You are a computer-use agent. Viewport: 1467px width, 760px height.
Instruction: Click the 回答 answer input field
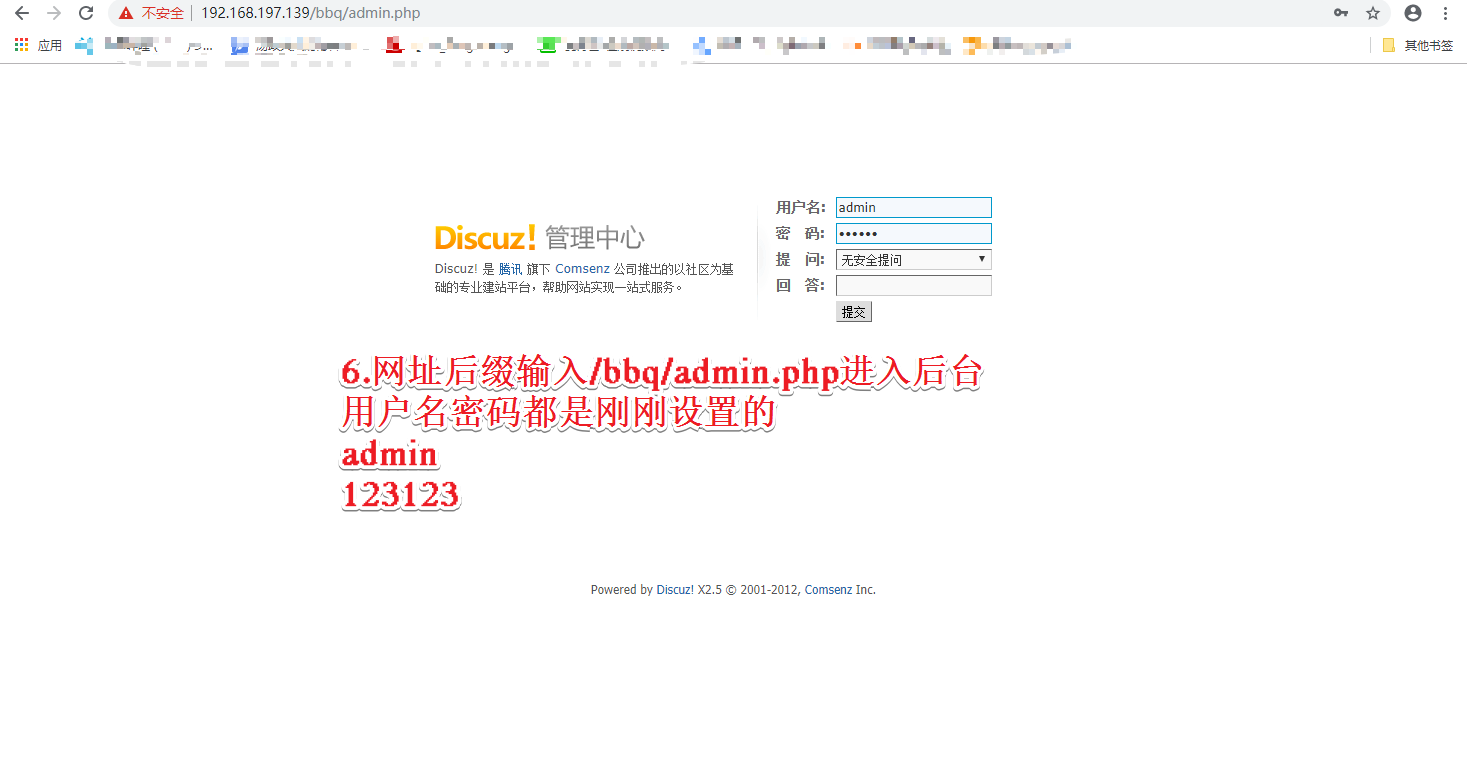click(914, 286)
